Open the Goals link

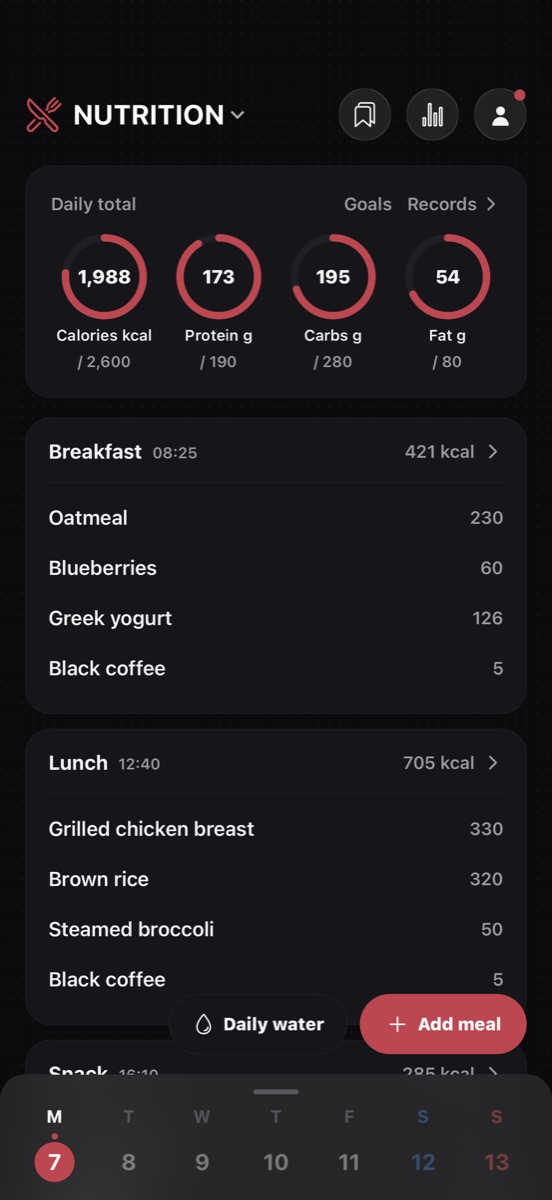[x=368, y=204]
